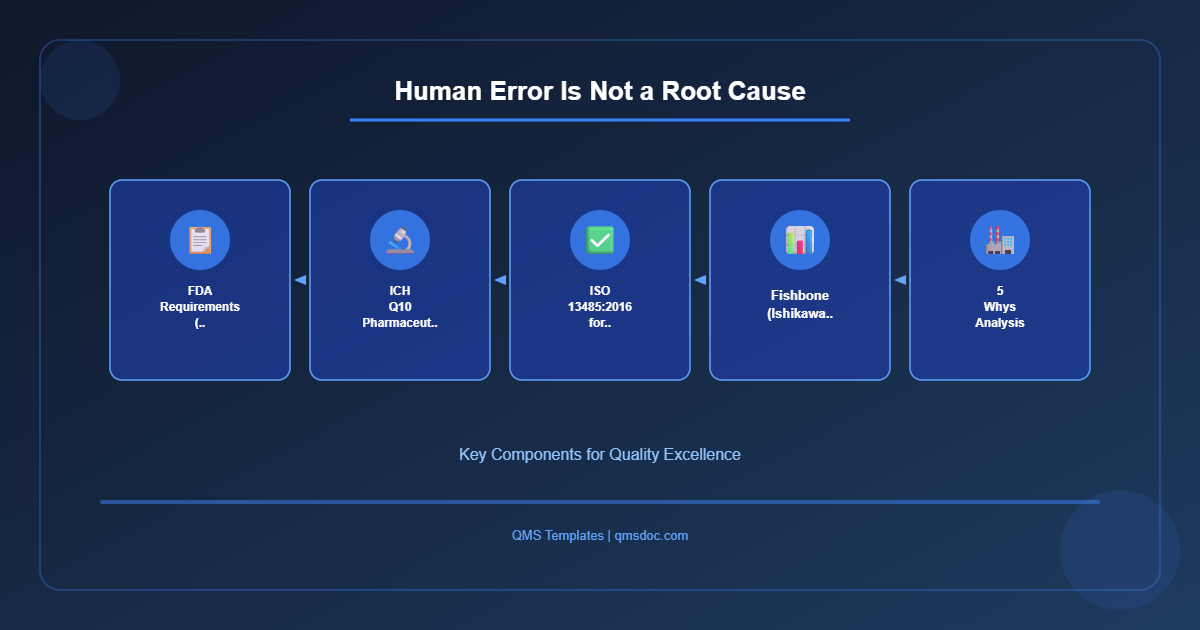The image size is (1200, 630).
Task: Select the microscope icon on ICH Q10 card
Action: pyautogui.click(x=399, y=239)
